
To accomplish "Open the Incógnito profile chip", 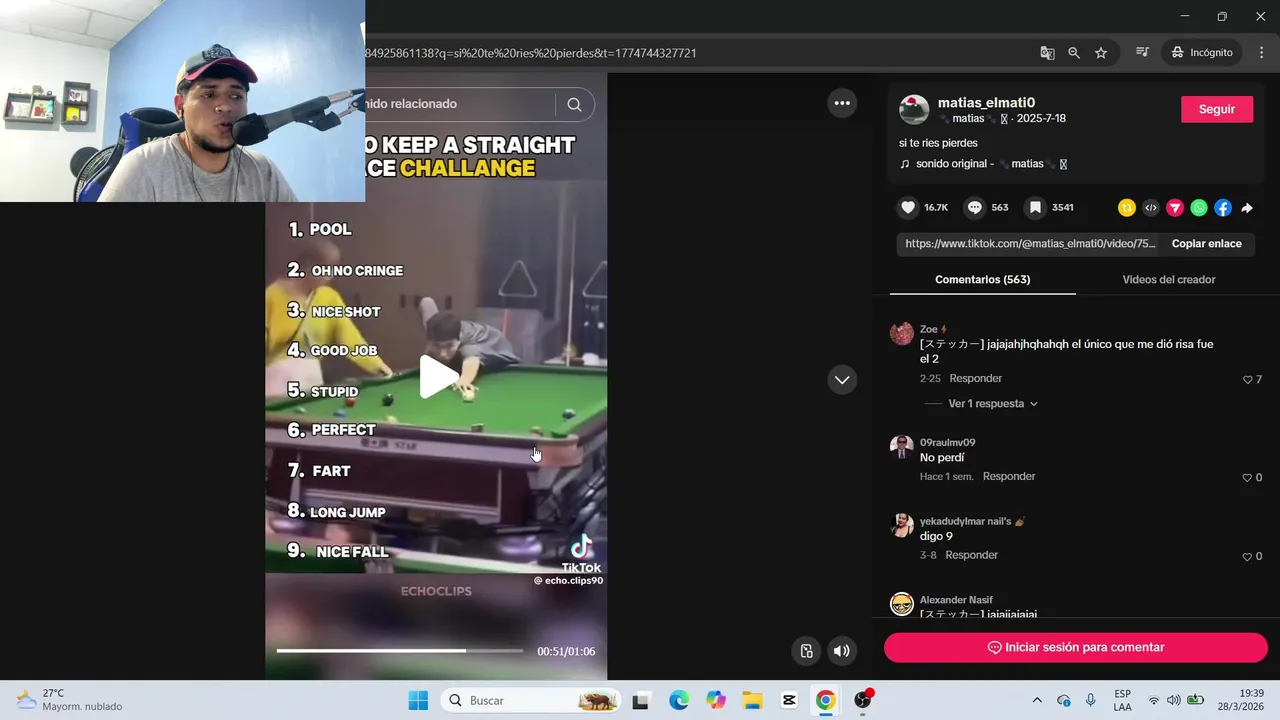I will click(x=1203, y=53).
